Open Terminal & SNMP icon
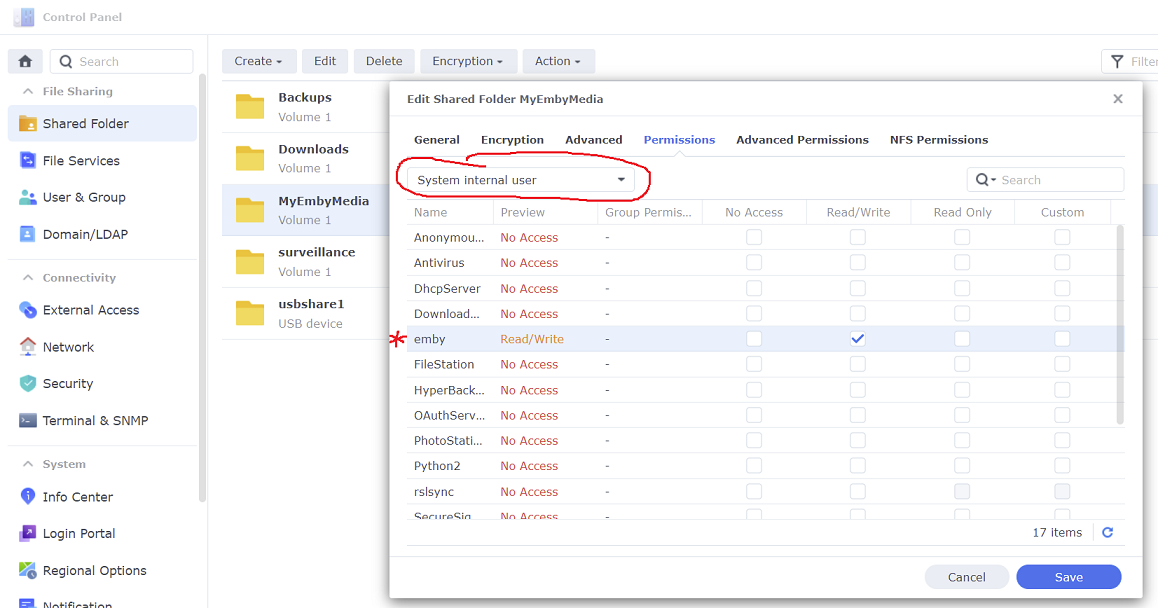1158x608 pixels. tap(28, 421)
